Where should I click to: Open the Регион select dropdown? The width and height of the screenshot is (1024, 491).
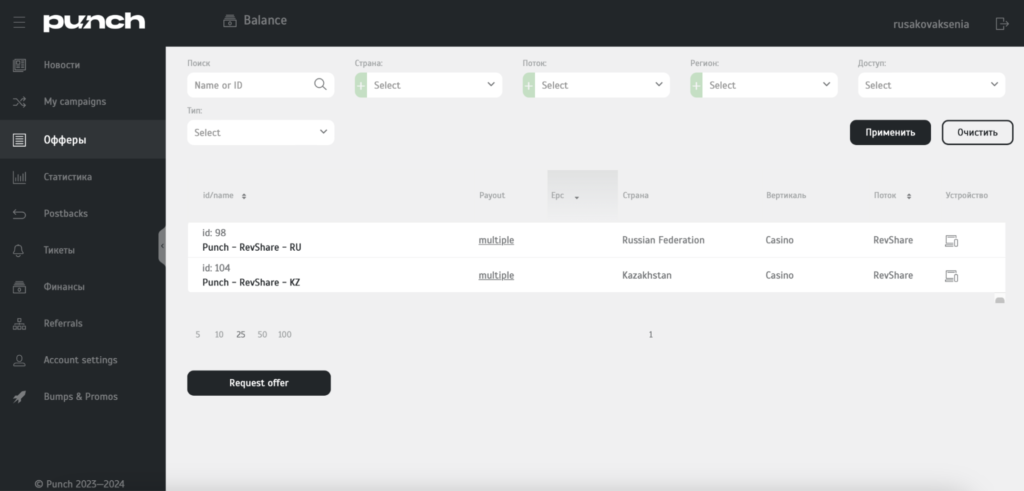[770, 85]
